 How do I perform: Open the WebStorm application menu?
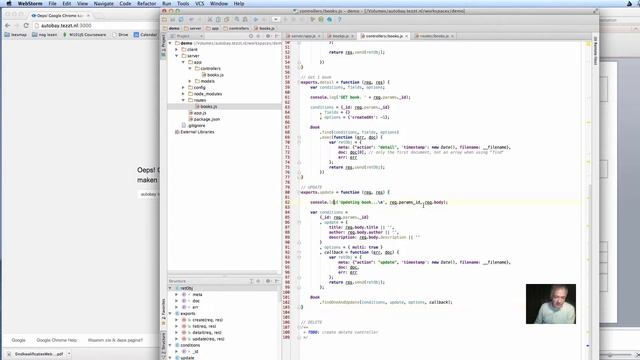click(x=30, y=3)
